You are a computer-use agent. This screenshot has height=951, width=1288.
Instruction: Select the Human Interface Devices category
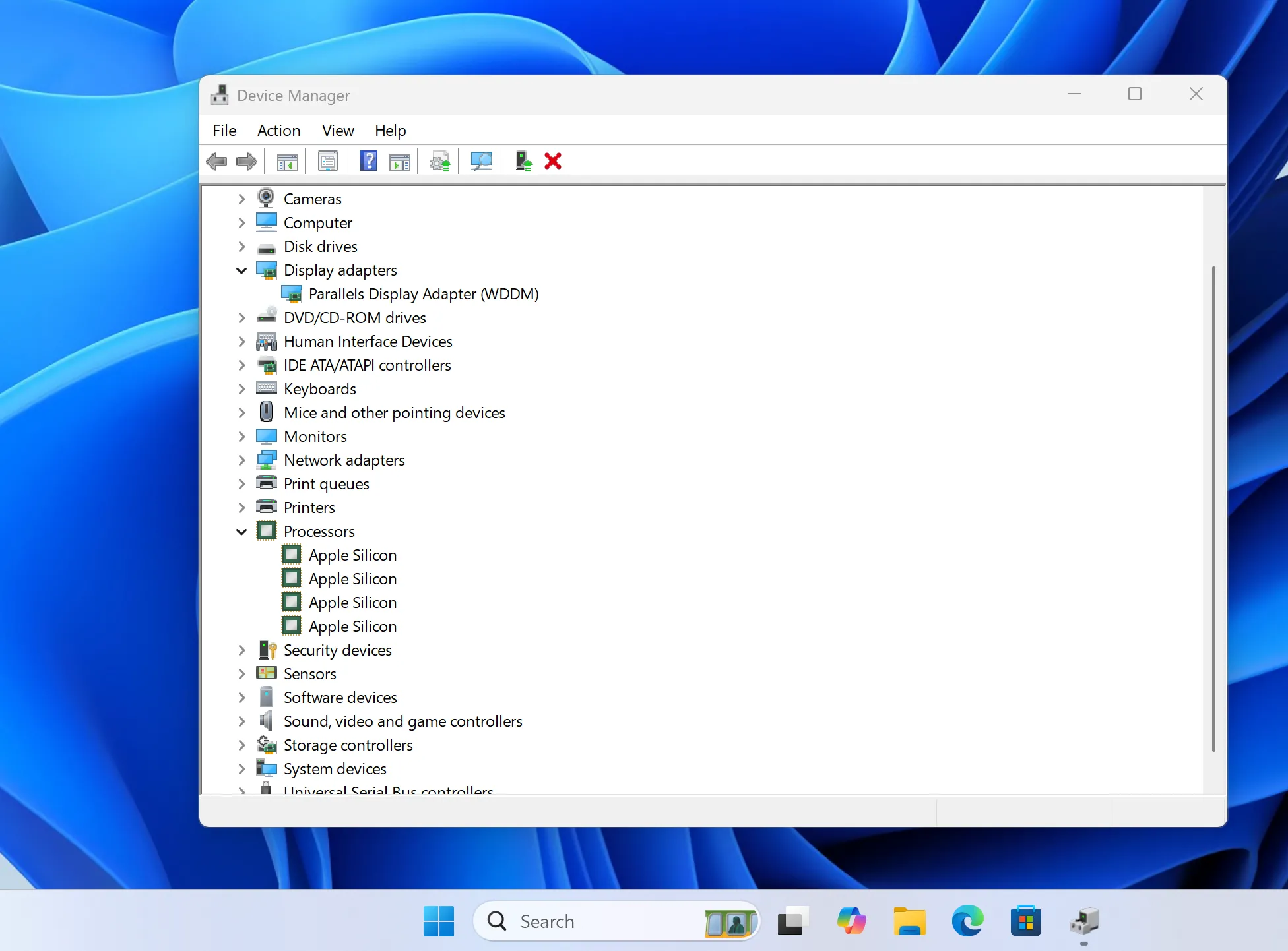(368, 341)
